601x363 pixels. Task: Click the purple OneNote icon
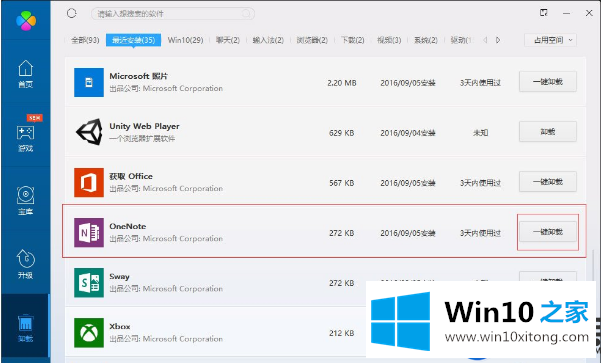[89, 232]
